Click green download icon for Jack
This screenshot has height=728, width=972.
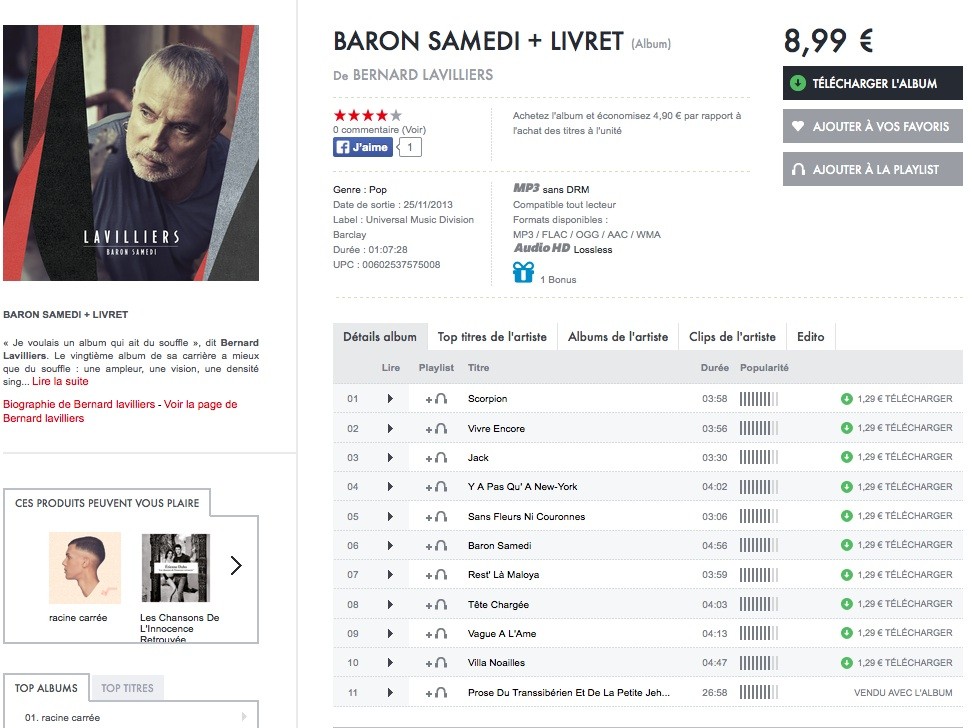tap(846, 457)
